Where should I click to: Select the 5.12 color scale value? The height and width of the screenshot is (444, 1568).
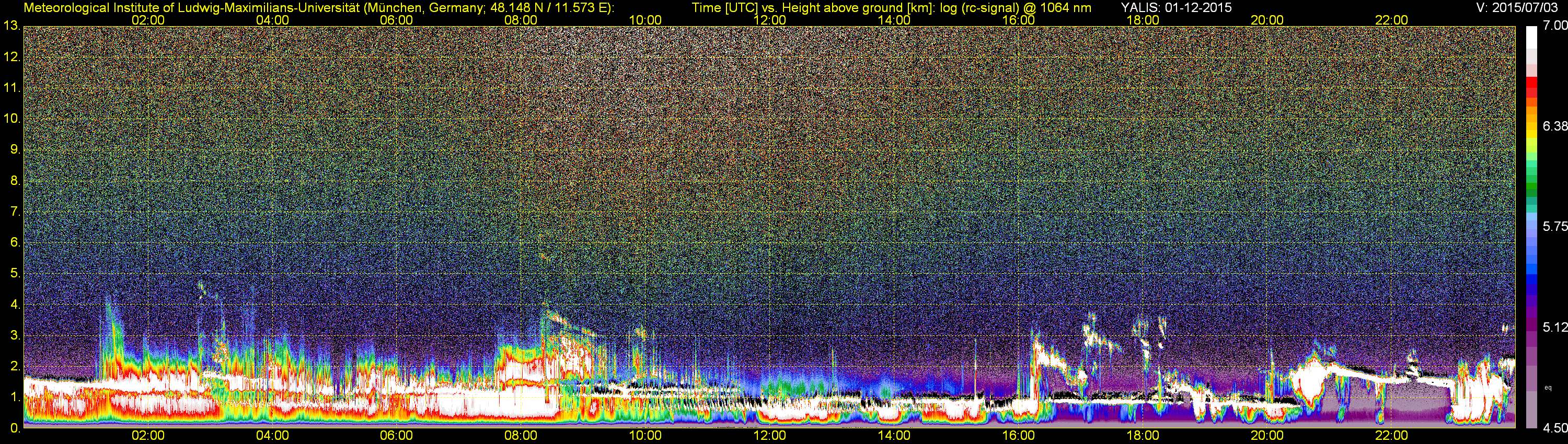pyautogui.click(x=1555, y=327)
